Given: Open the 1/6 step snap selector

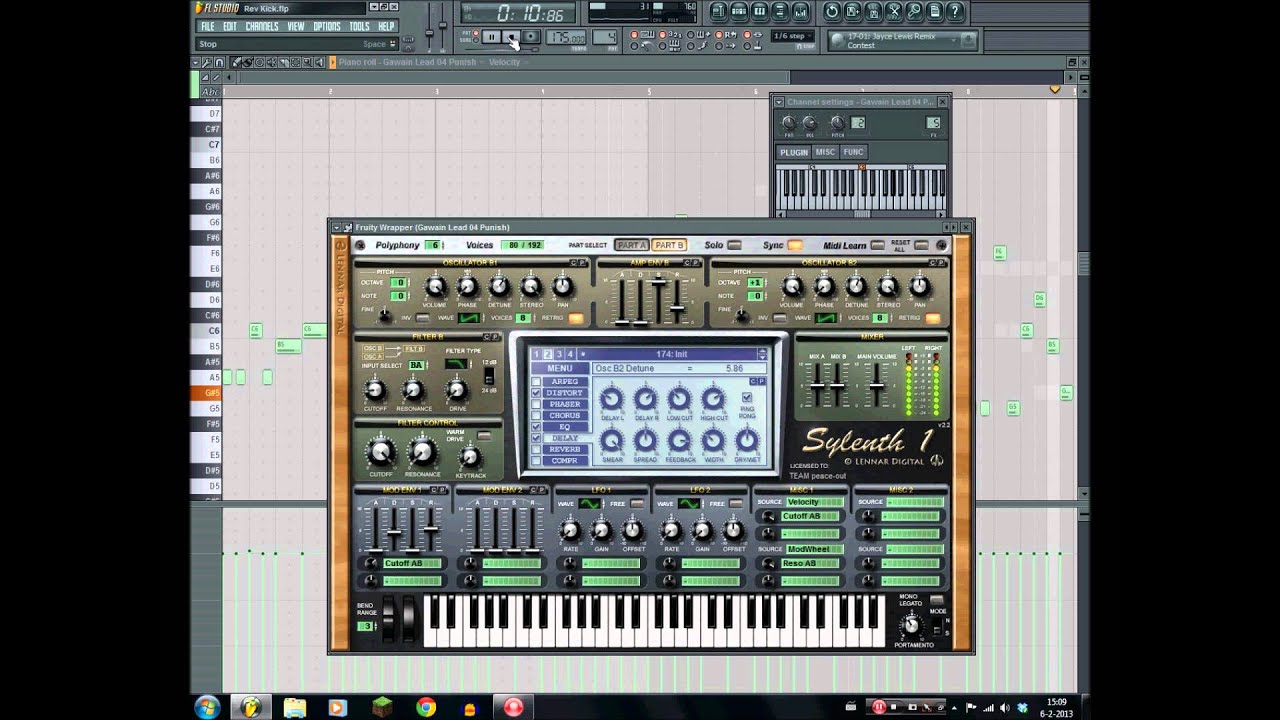Looking at the screenshot, I should point(794,36).
